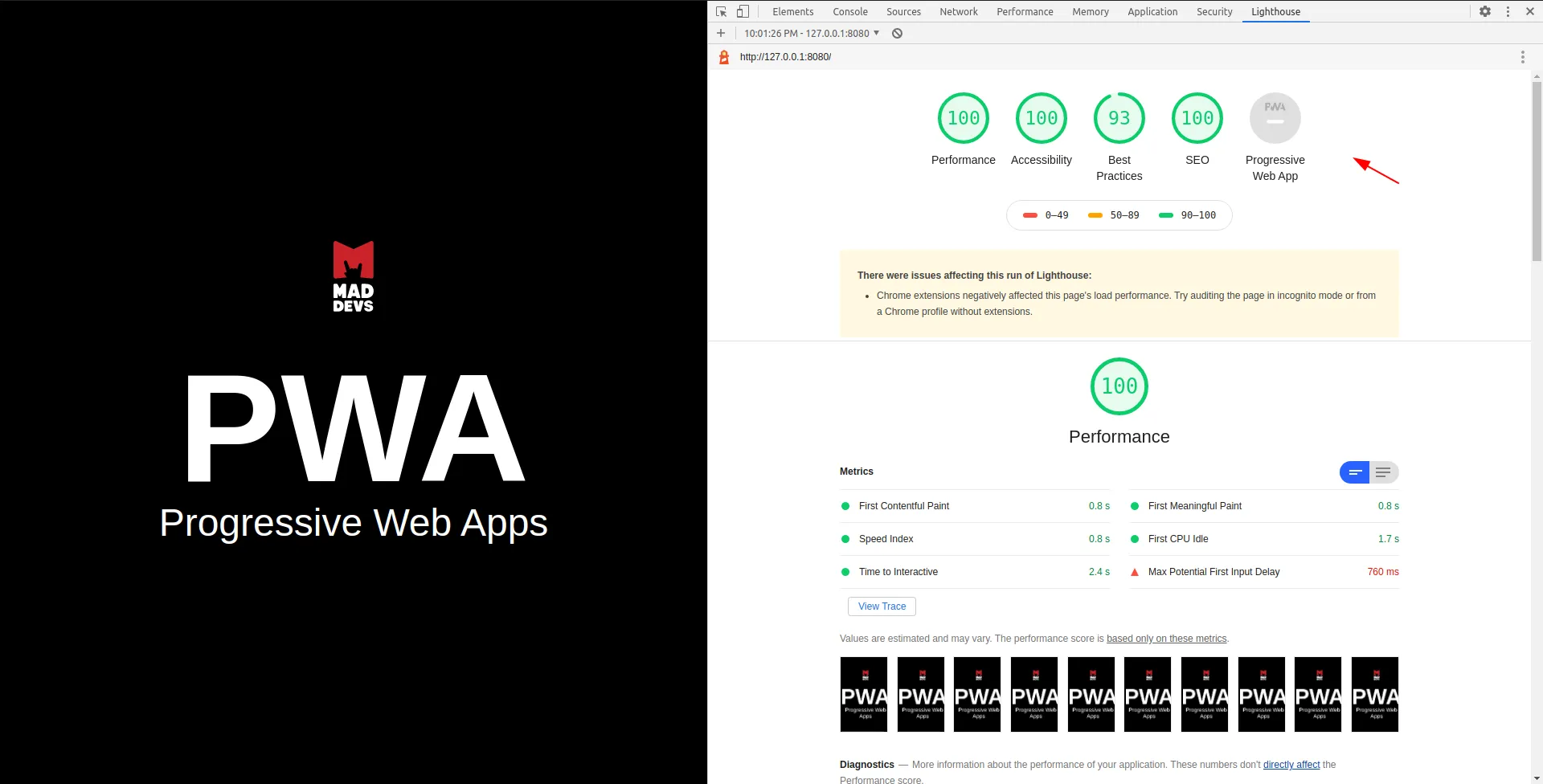
Task: Start a new Lighthouse audit with plus icon
Action: (x=721, y=33)
